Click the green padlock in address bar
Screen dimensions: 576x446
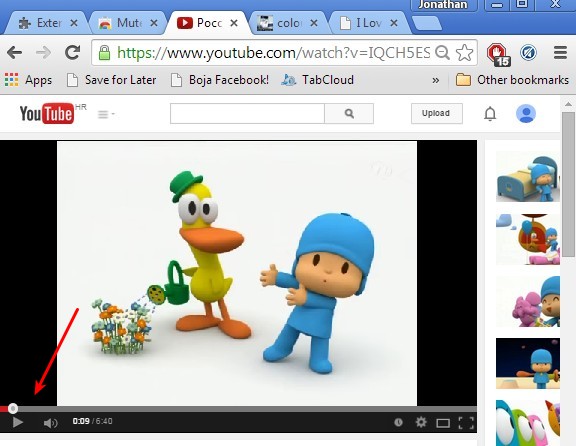[x=104, y=53]
